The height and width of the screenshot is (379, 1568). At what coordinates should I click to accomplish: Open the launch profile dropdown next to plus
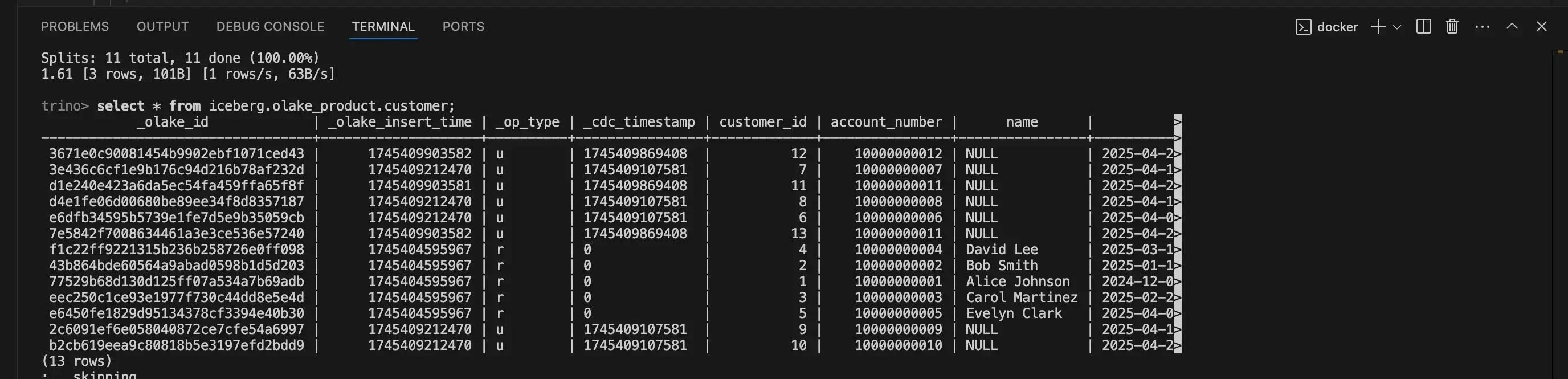click(x=1397, y=27)
